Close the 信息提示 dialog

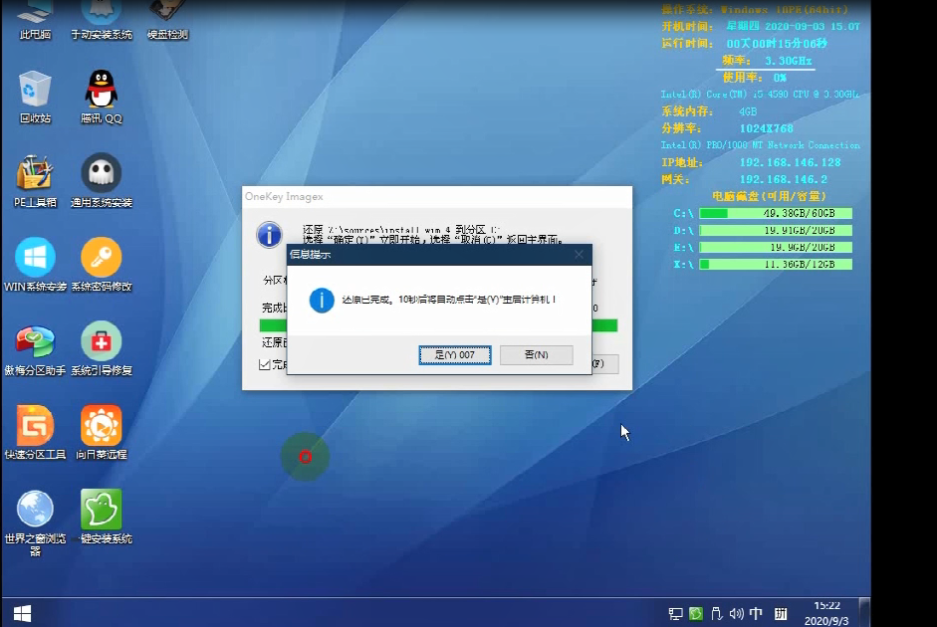point(578,255)
